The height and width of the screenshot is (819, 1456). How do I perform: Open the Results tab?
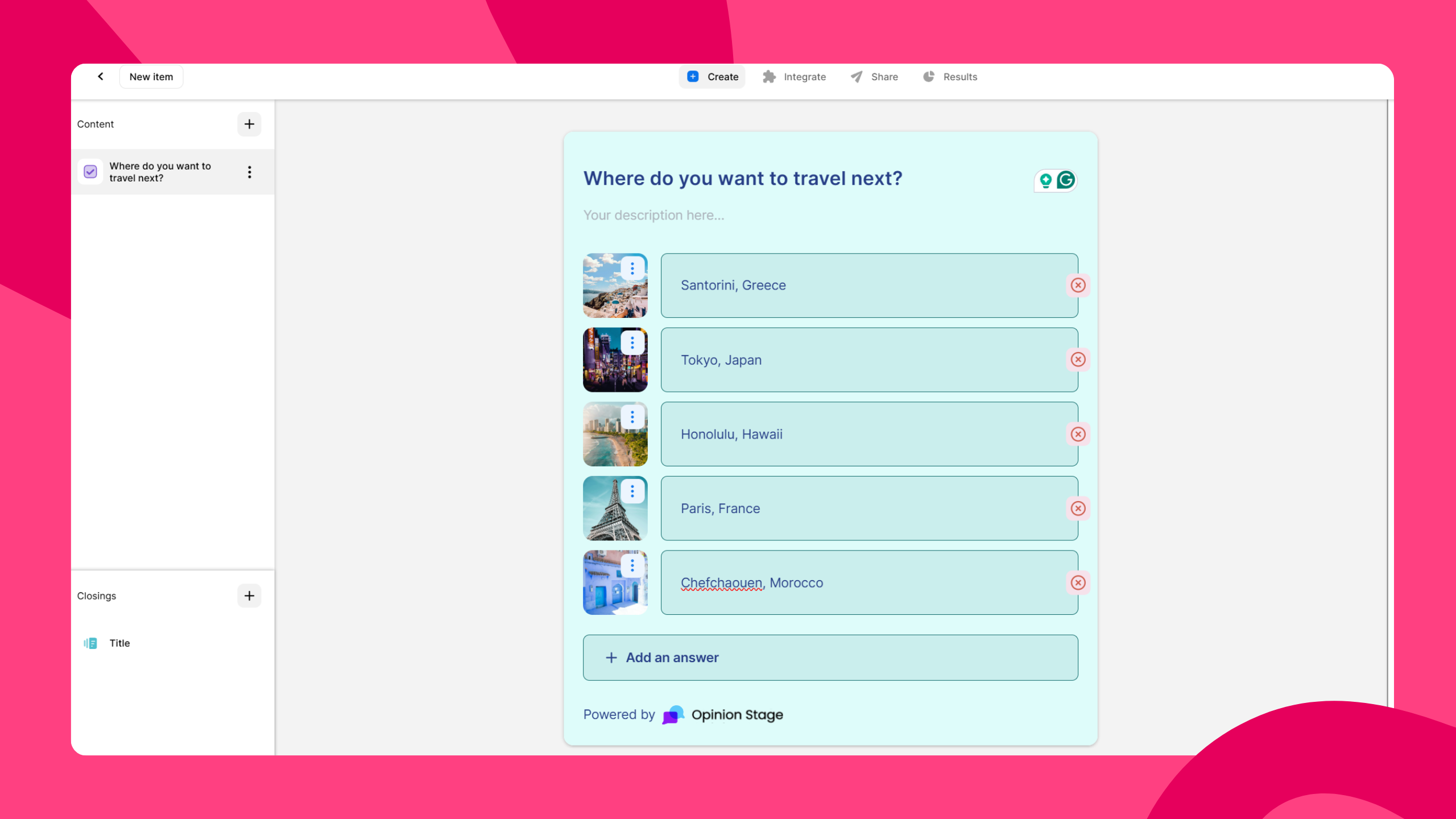pyautogui.click(x=950, y=77)
